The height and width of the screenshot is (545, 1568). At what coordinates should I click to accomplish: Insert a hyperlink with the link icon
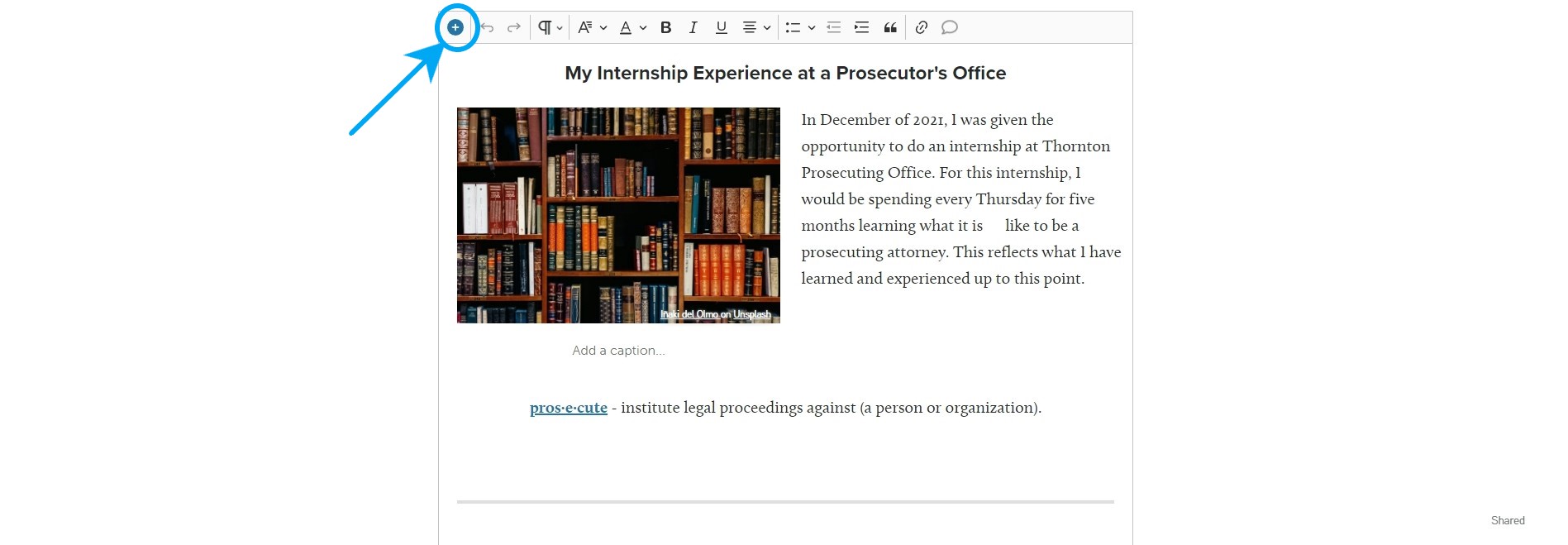[921, 27]
